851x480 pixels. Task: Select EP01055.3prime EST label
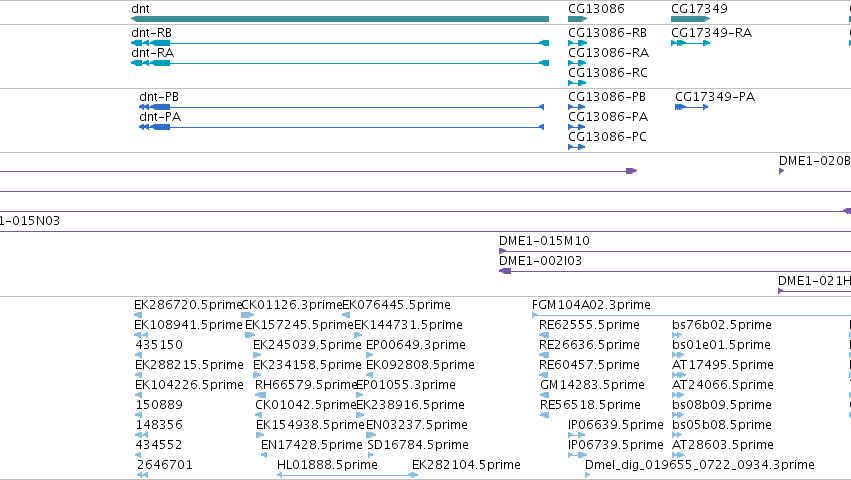point(406,385)
